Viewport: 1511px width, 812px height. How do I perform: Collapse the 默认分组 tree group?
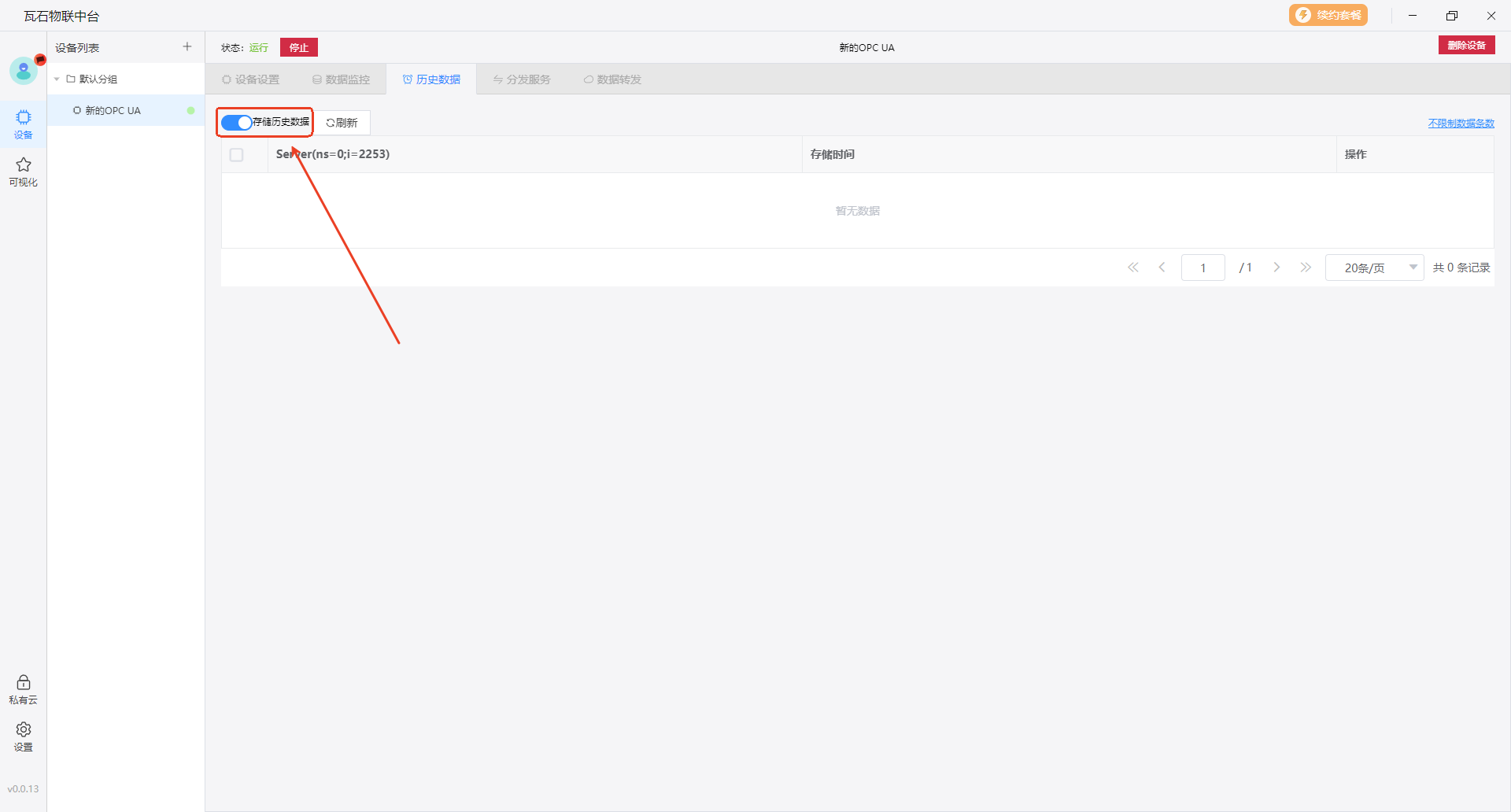pyautogui.click(x=57, y=79)
